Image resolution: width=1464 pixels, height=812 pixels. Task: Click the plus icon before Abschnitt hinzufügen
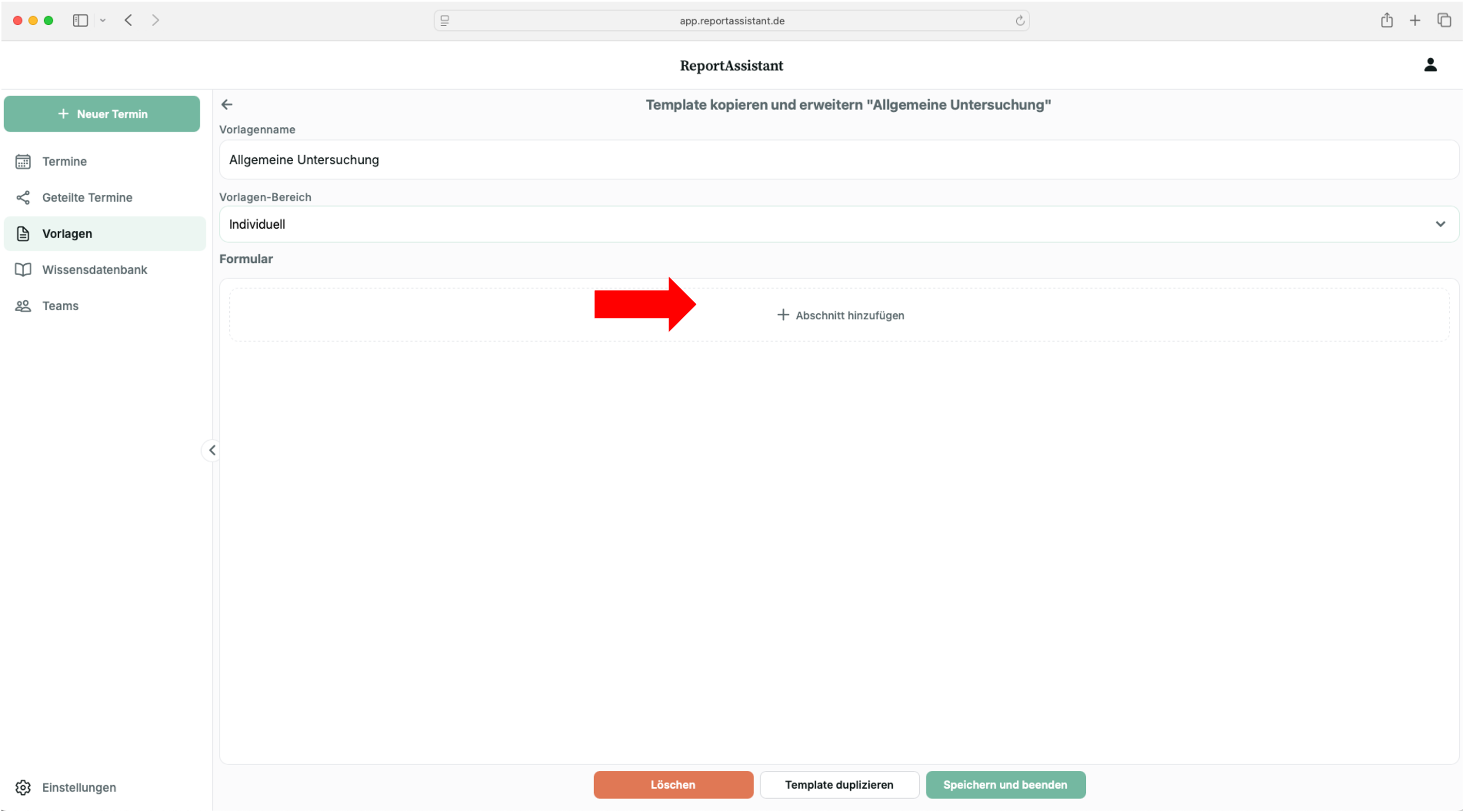pyautogui.click(x=783, y=315)
